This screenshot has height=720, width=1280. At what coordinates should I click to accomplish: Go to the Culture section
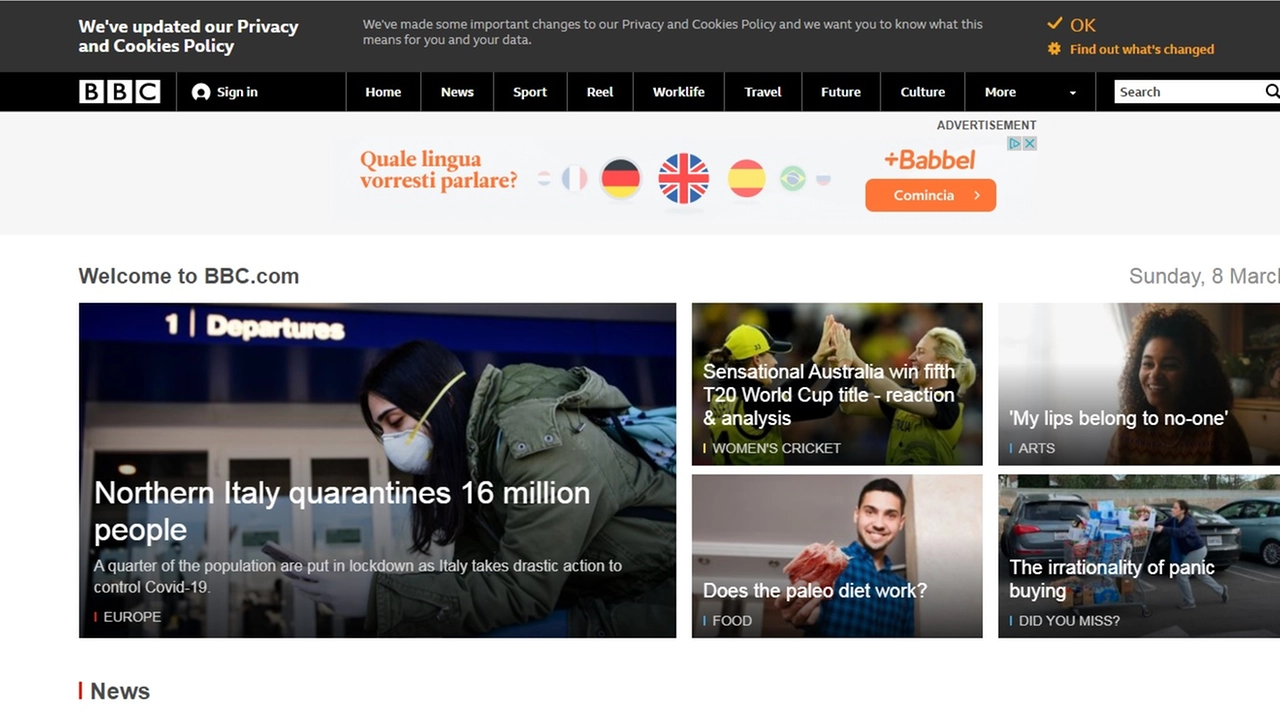[x=923, y=92]
